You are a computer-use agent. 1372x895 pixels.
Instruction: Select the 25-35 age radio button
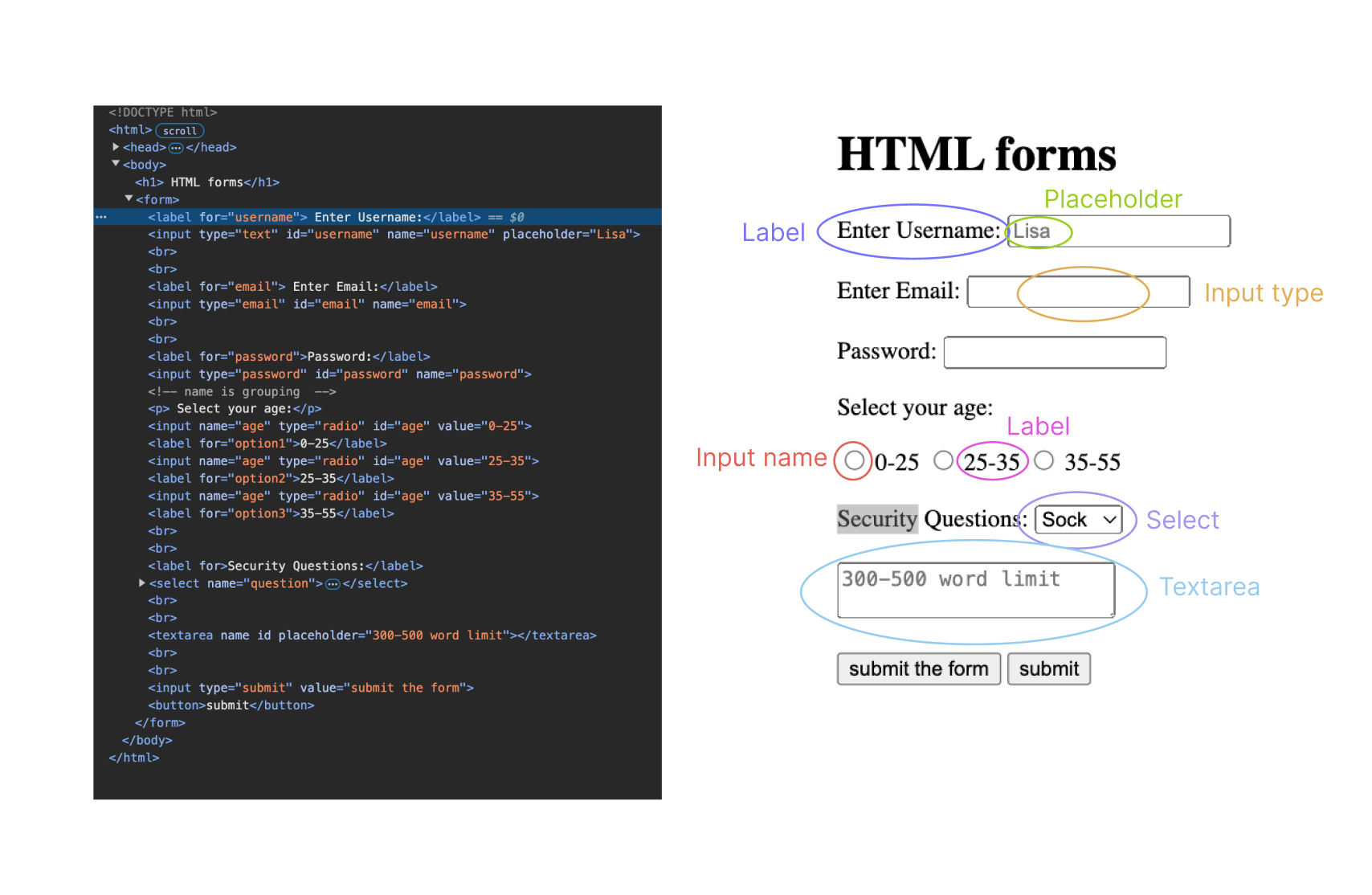pyautogui.click(x=943, y=460)
